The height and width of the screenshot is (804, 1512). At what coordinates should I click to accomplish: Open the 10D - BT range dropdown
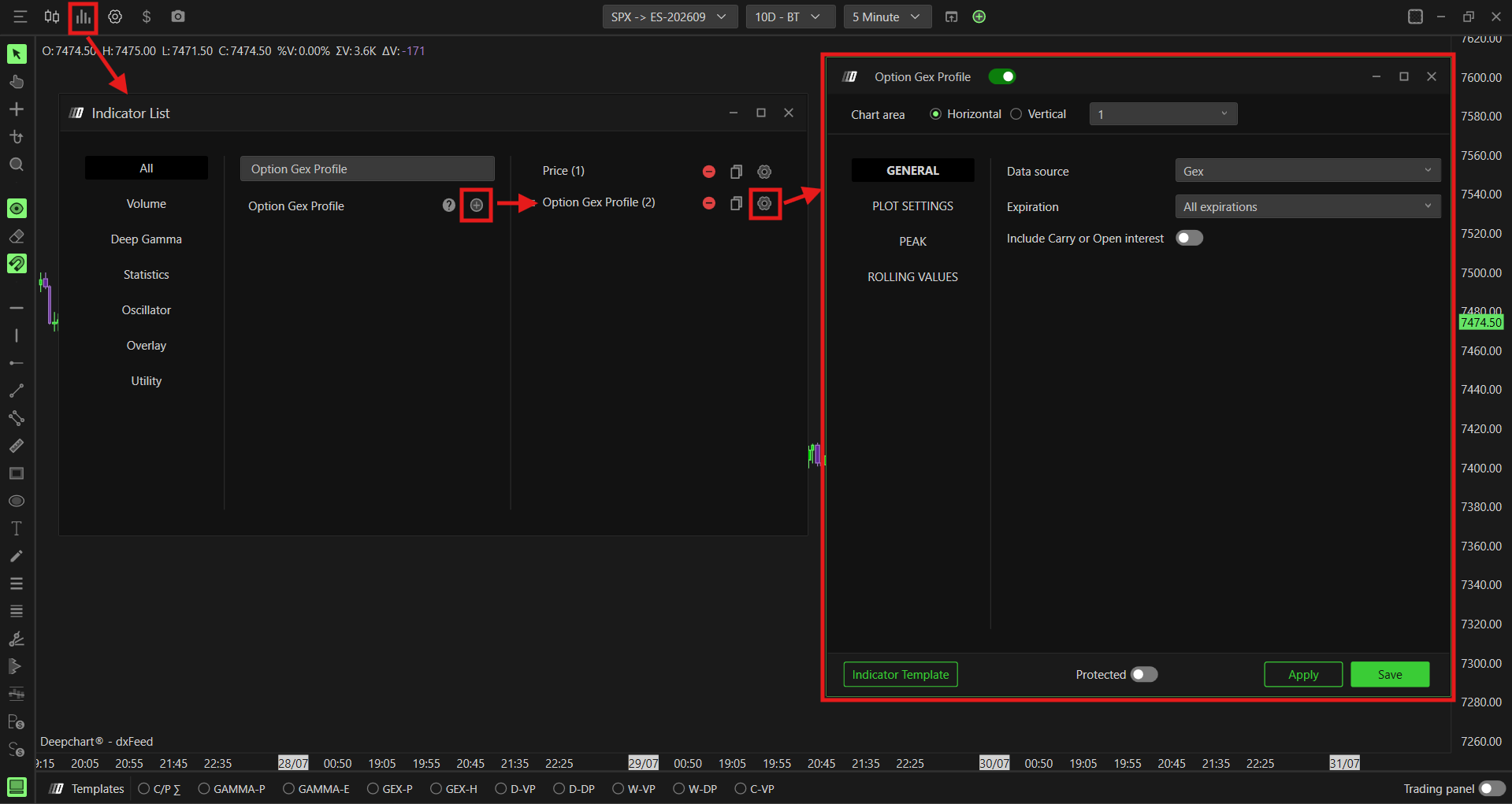(790, 17)
